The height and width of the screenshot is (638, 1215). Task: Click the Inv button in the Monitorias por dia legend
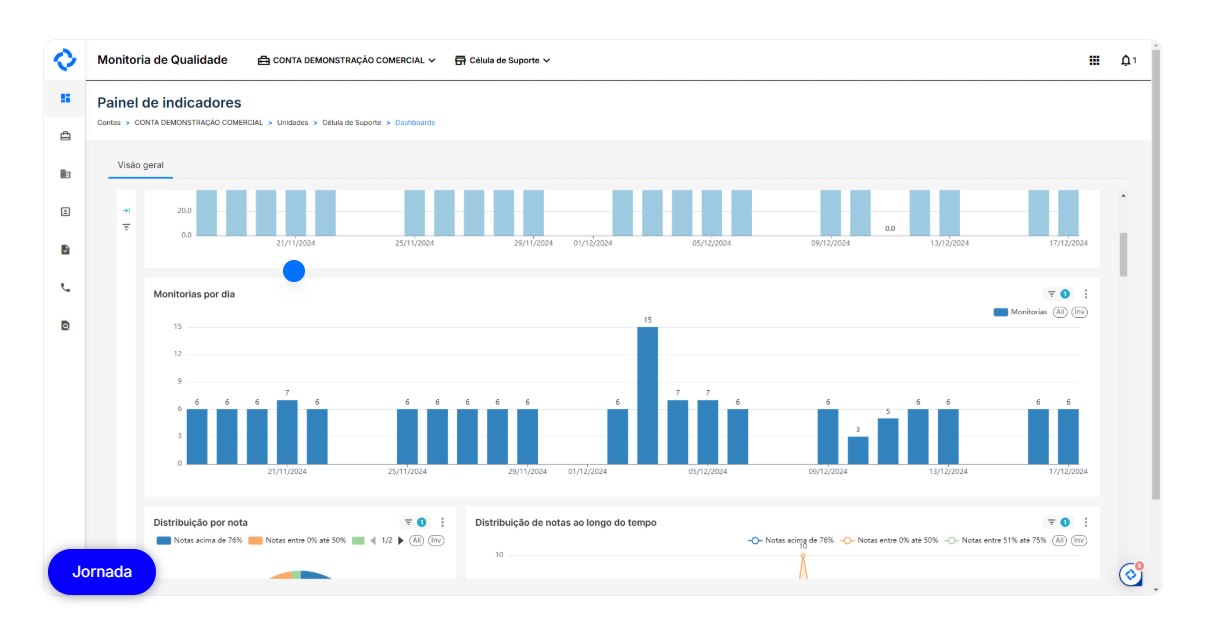tap(1079, 312)
